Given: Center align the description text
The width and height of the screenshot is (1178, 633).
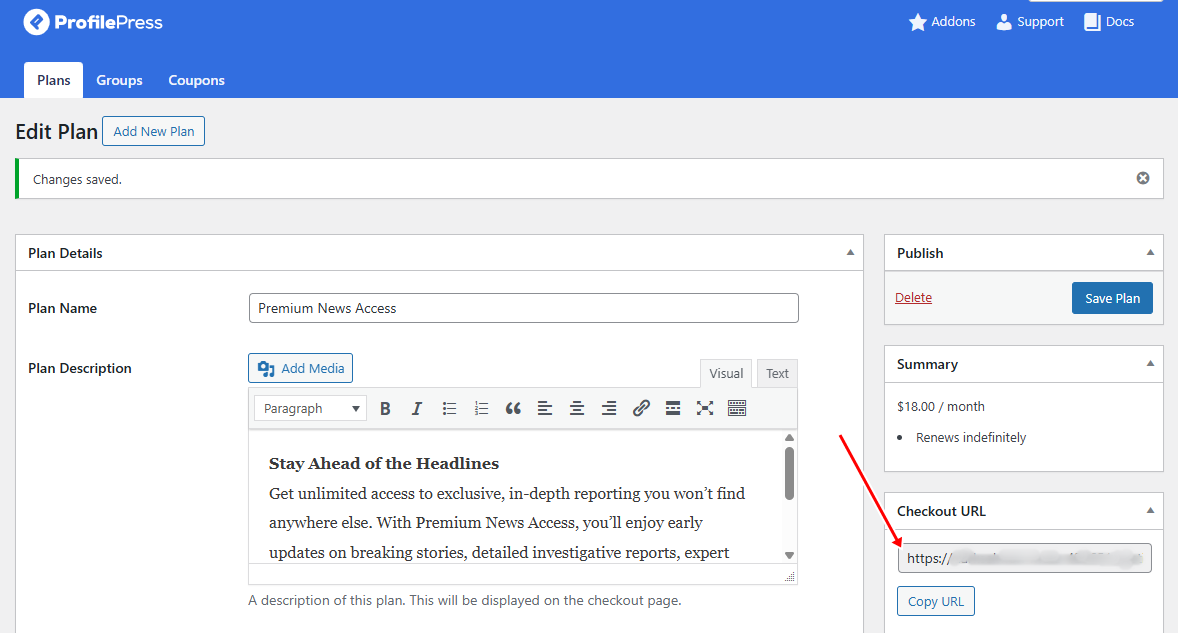Looking at the screenshot, I should (577, 408).
